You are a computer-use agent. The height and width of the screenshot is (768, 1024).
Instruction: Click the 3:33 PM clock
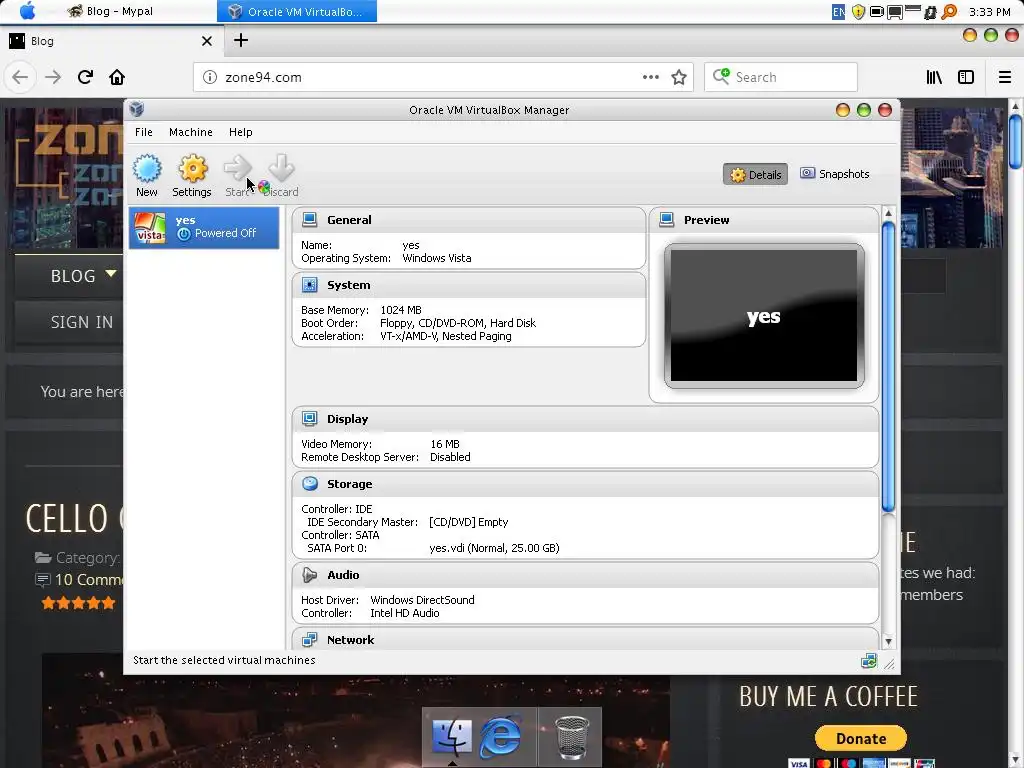[x=990, y=12]
